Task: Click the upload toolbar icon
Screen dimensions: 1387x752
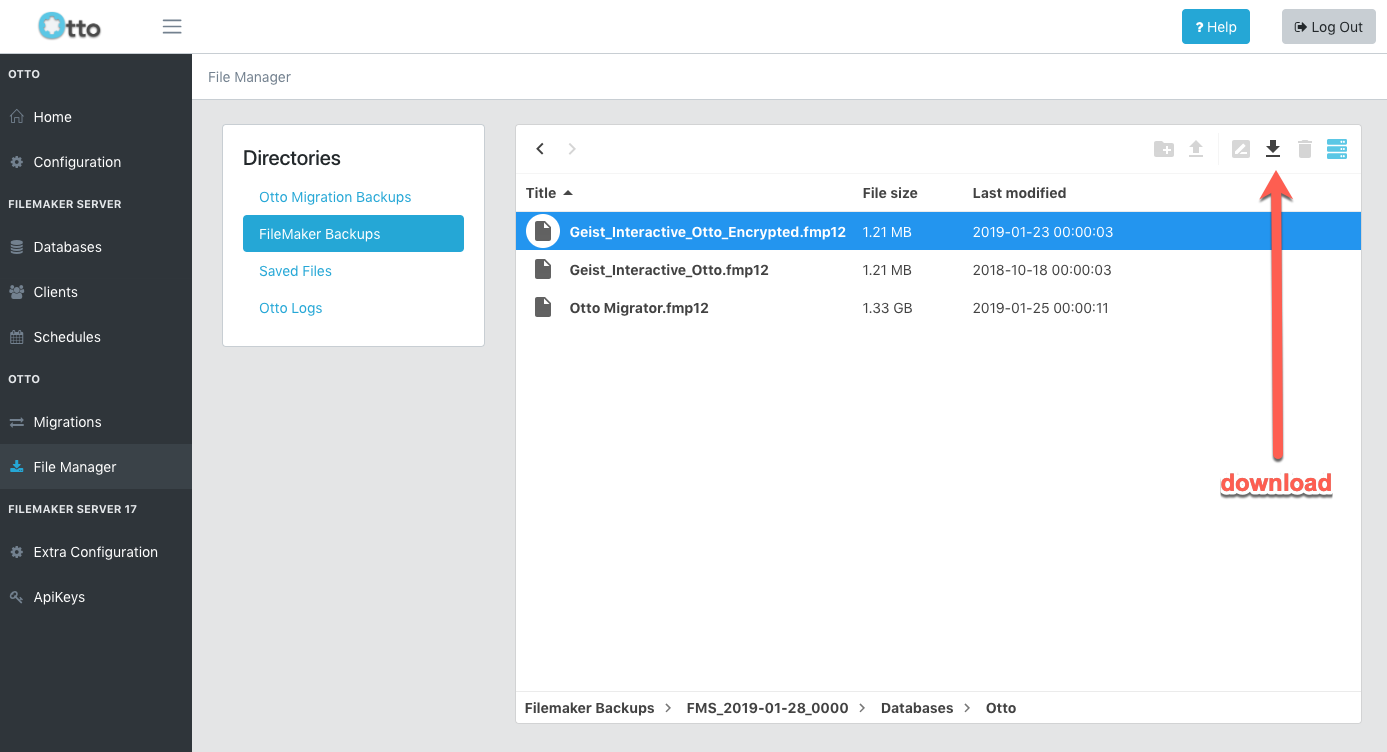Action: pyautogui.click(x=1196, y=149)
